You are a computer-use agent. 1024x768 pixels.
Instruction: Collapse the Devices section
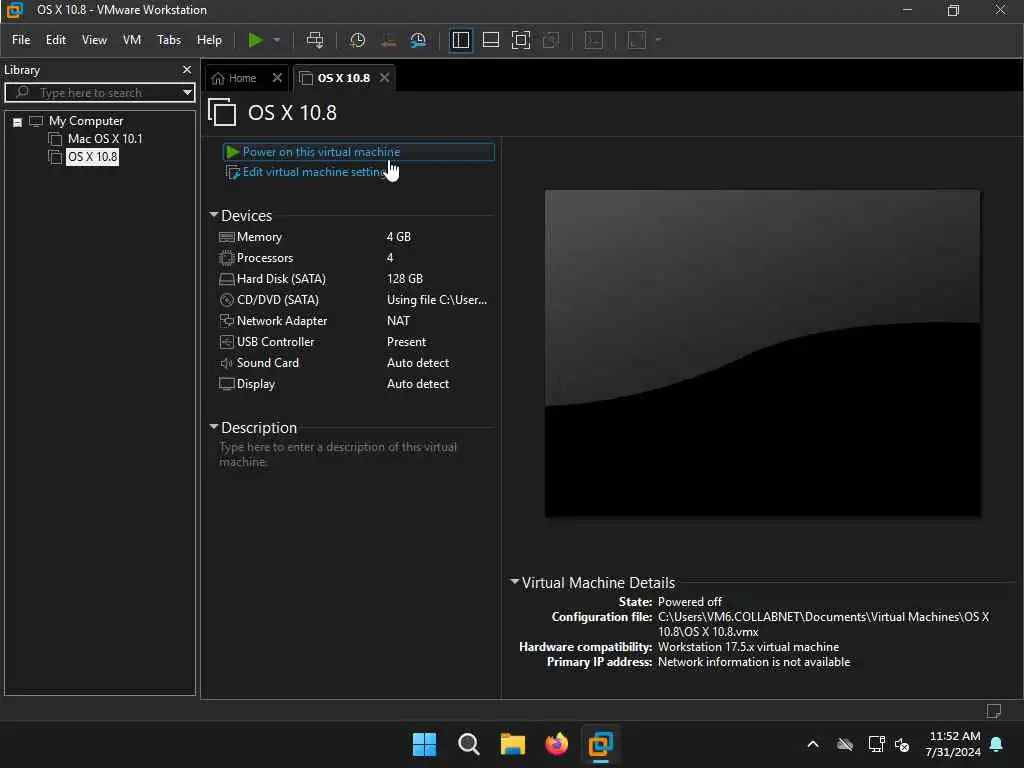click(x=214, y=215)
